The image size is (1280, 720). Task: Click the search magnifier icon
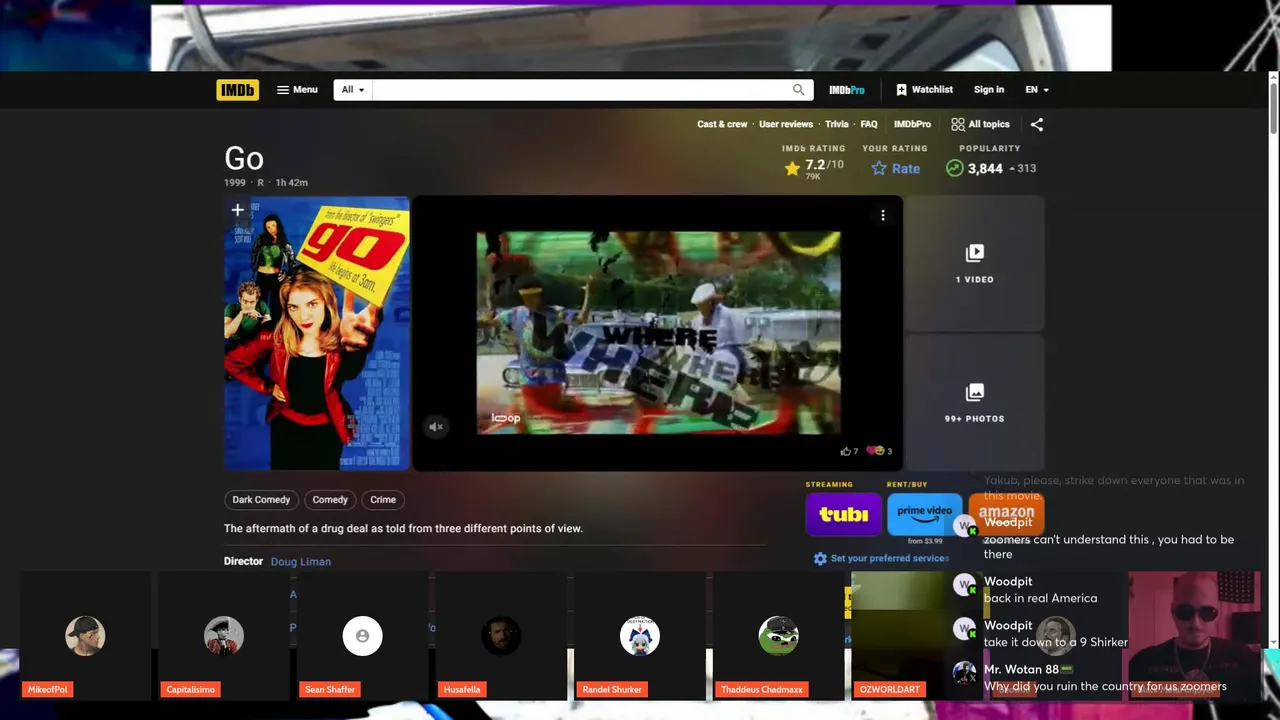(x=798, y=90)
